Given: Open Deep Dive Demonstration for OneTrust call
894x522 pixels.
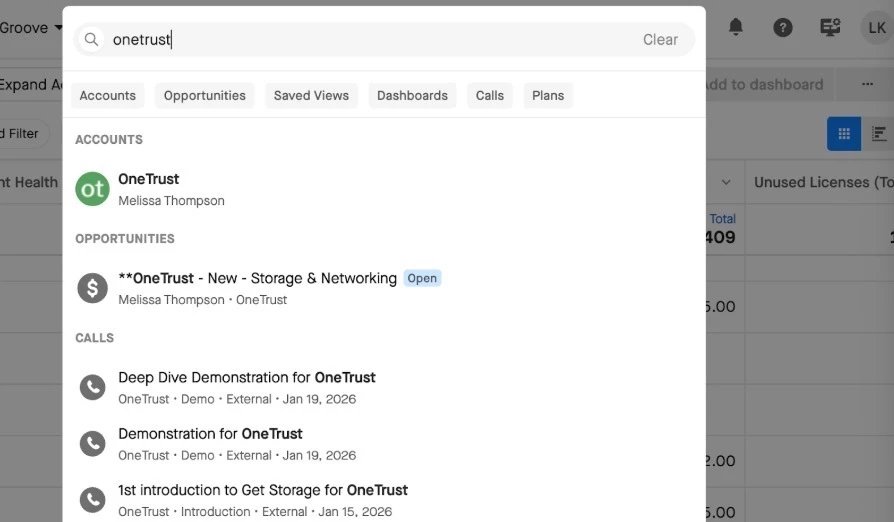Looking at the screenshot, I should (x=384, y=388).
